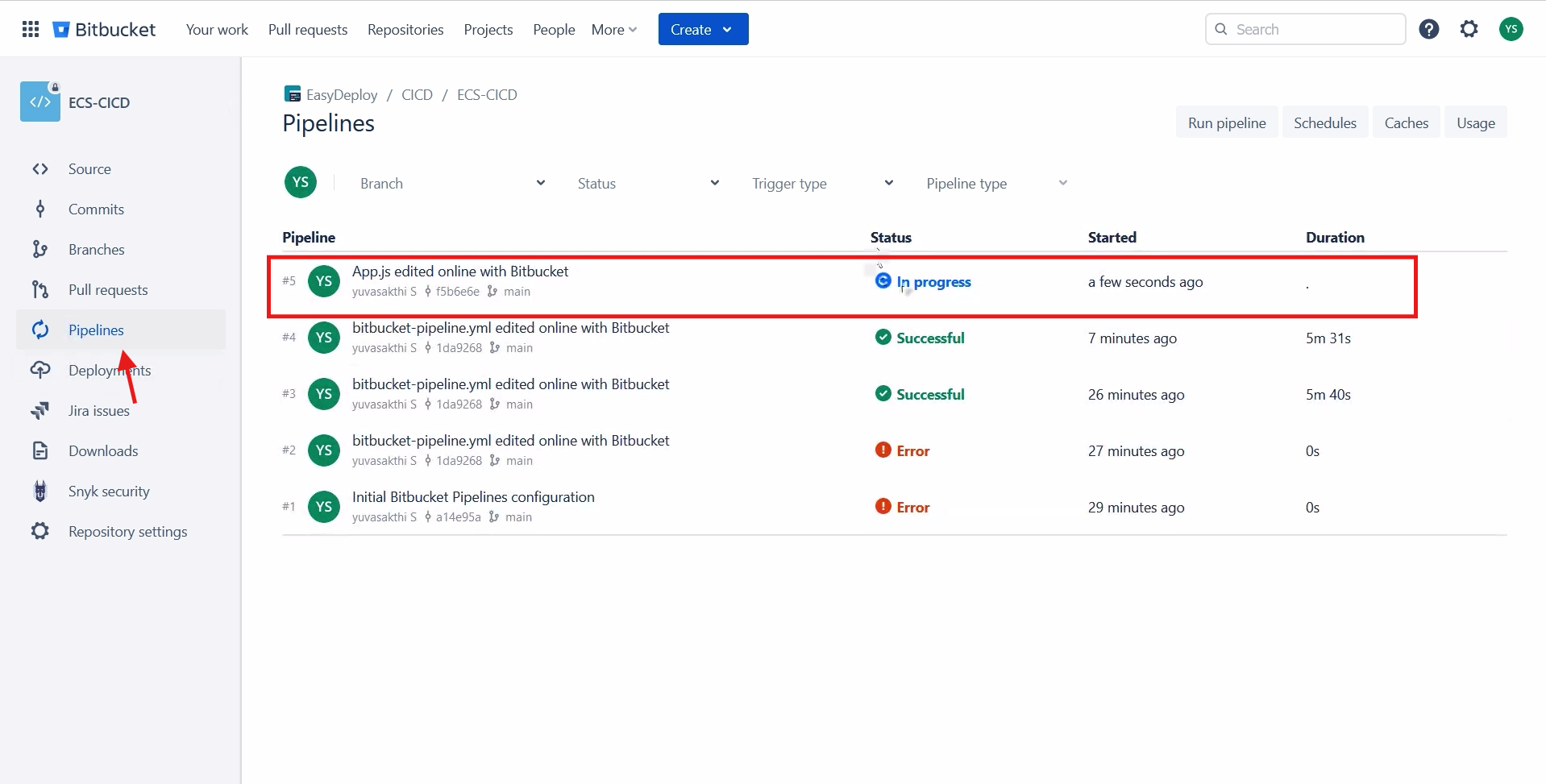Click pipeline number #4 label

(x=289, y=337)
